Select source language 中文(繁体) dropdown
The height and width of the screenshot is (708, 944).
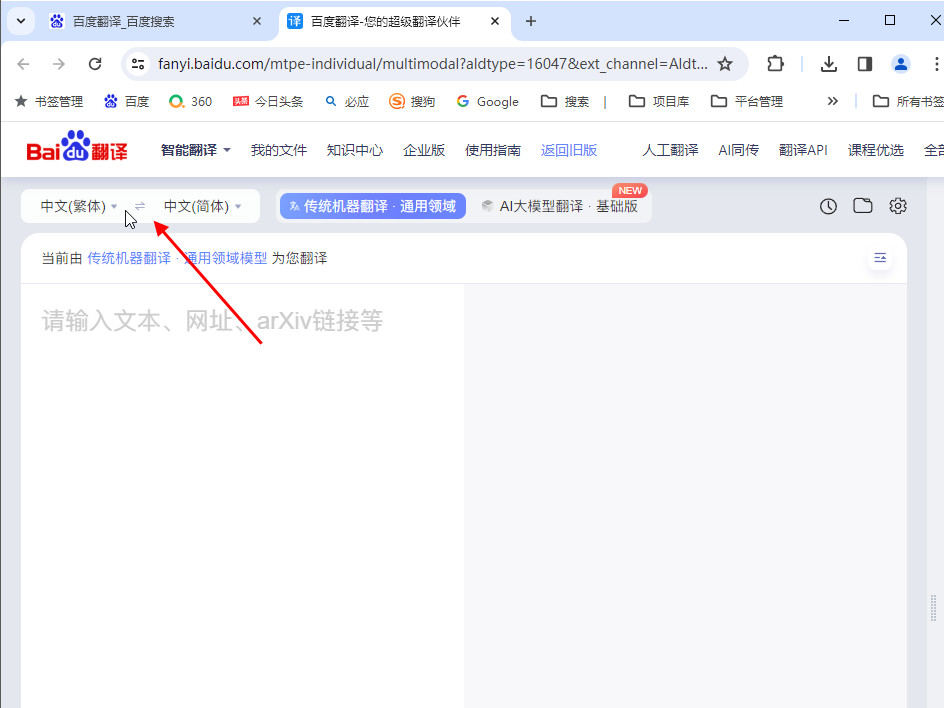[x=79, y=206]
